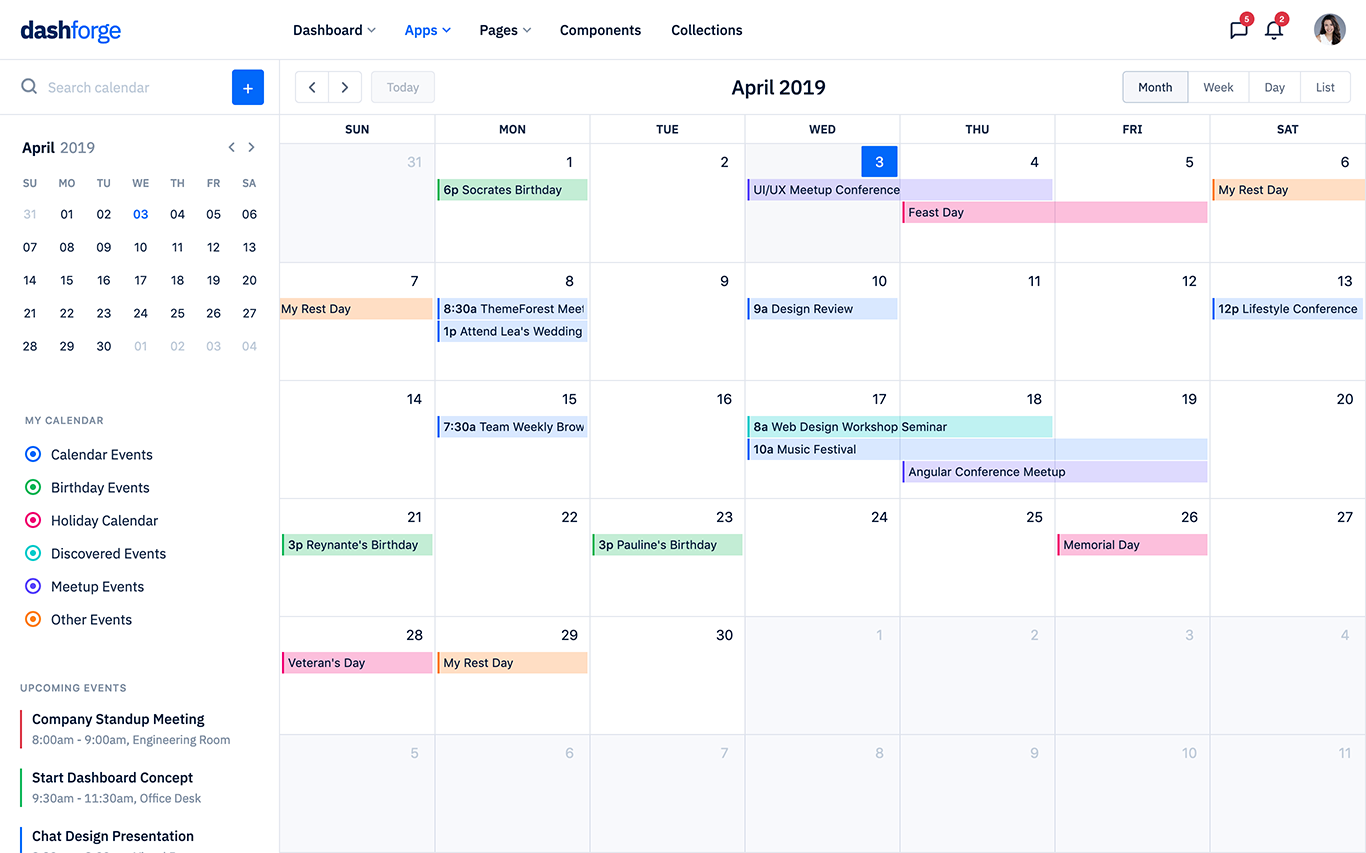Screen dimensions: 1366x853
Task: Open the Components navigation link
Action: point(600,30)
